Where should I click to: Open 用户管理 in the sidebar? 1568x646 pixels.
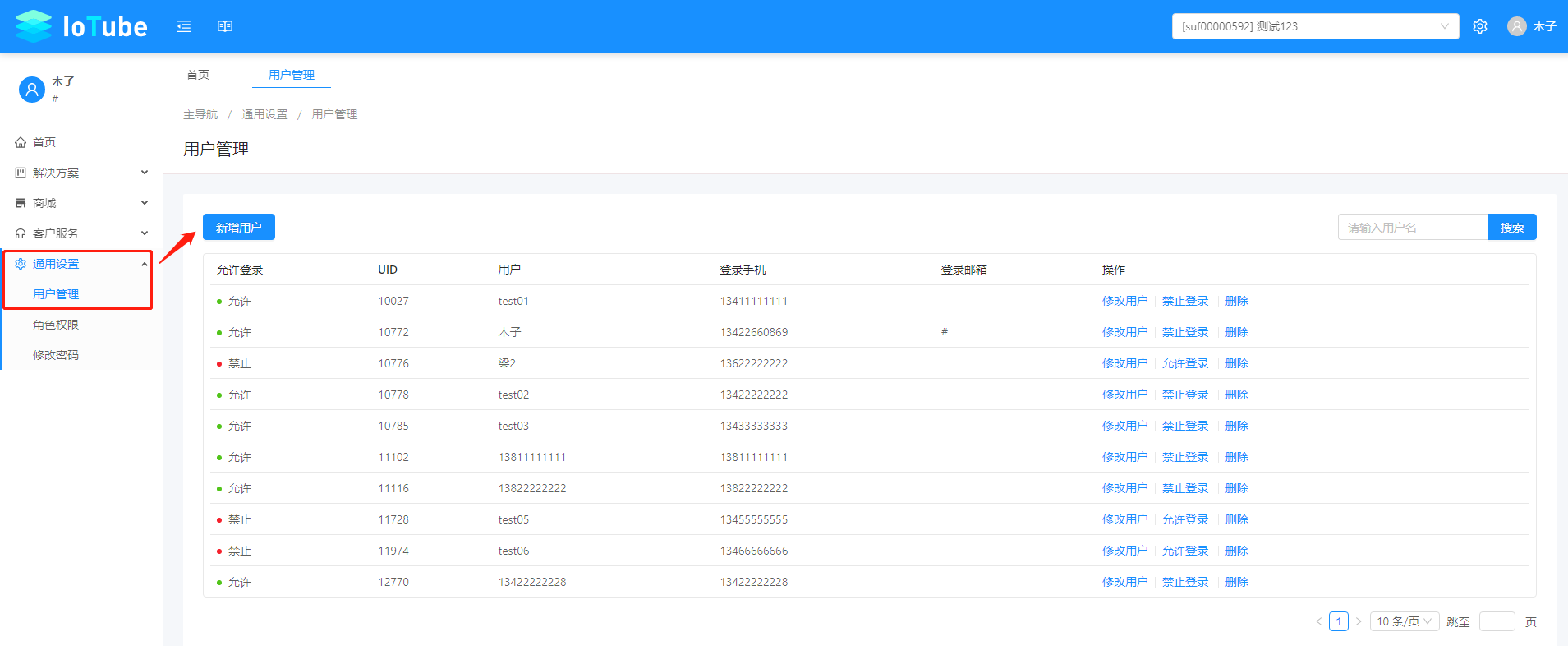56,294
